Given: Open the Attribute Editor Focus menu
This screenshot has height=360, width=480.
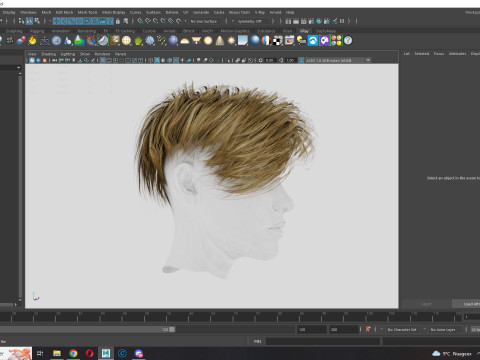Looking at the screenshot, I should [439, 54].
